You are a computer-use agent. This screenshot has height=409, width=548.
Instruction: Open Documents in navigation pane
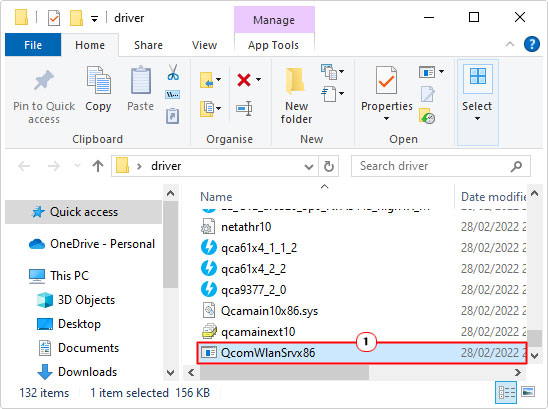pos(78,348)
